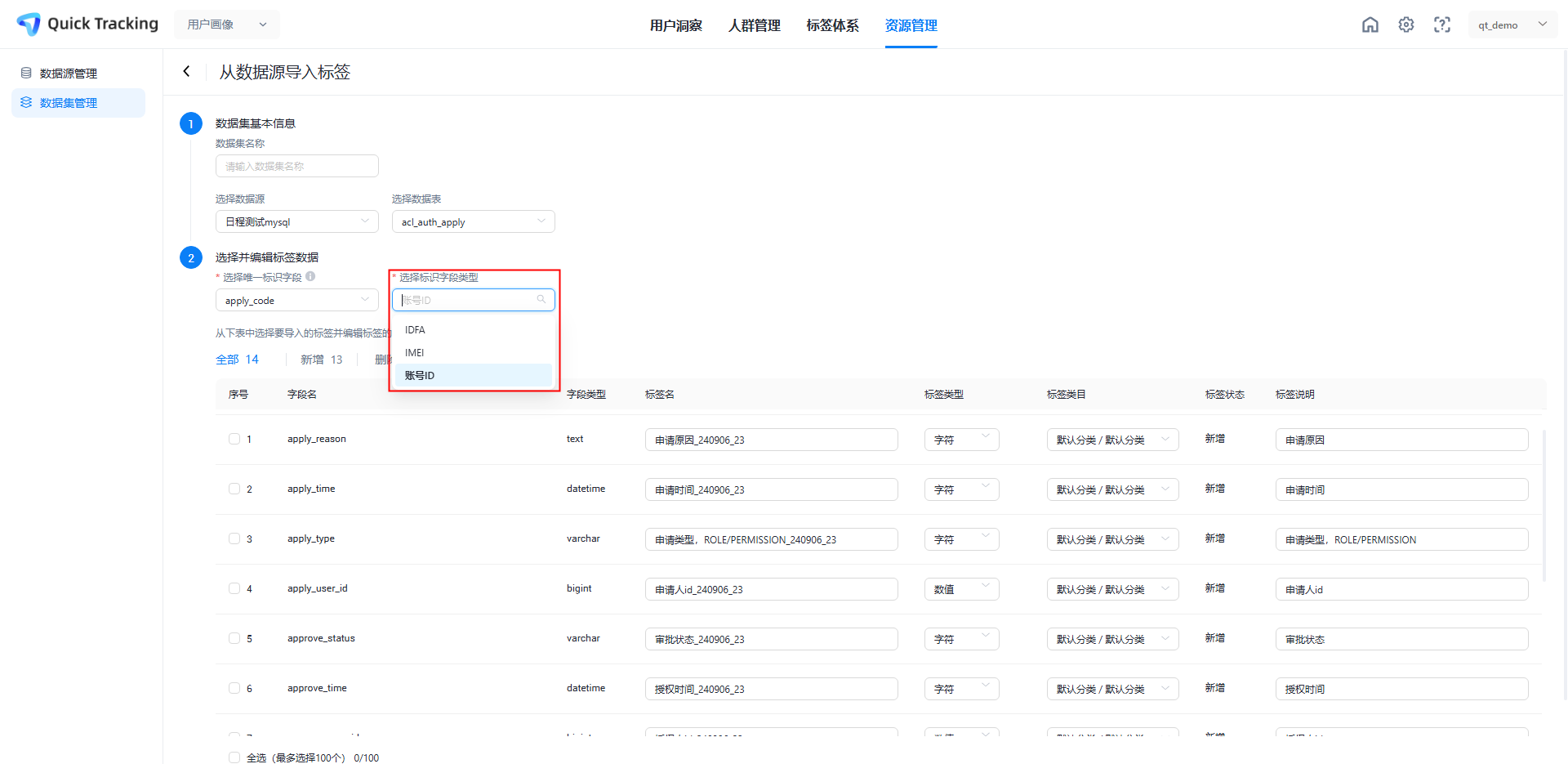1568x764 pixels.
Task: Switch to the 用户洞察 top tab
Action: [676, 25]
